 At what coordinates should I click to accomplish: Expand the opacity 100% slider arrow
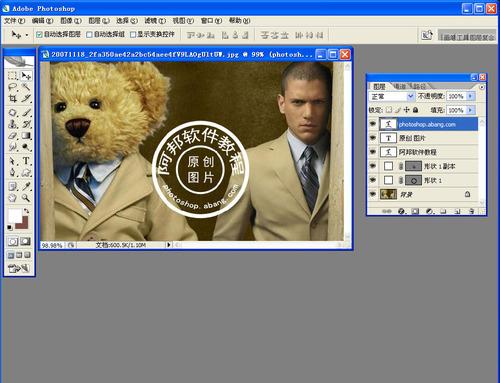pos(470,96)
